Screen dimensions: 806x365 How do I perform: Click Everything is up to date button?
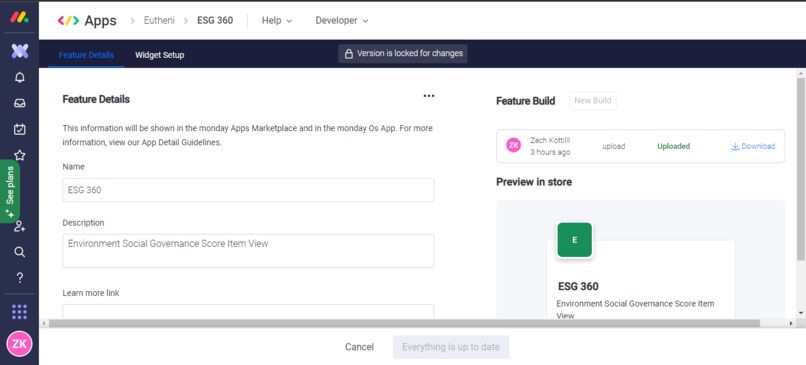point(451,347)
